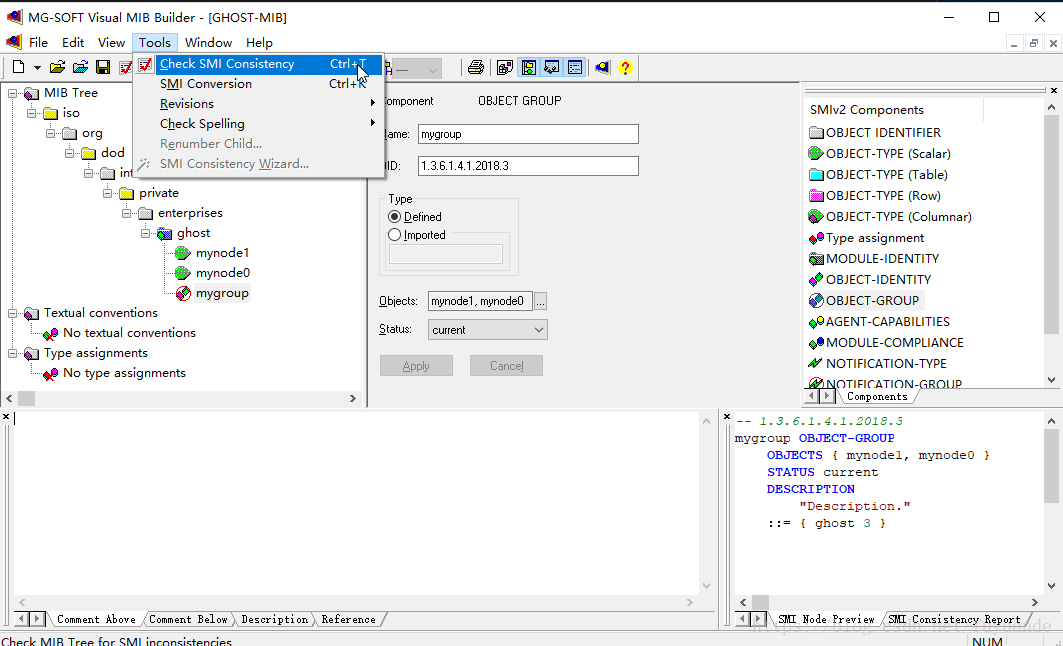Click the Cancel button
1063x646 pixels.
click(x=506, y=365)
